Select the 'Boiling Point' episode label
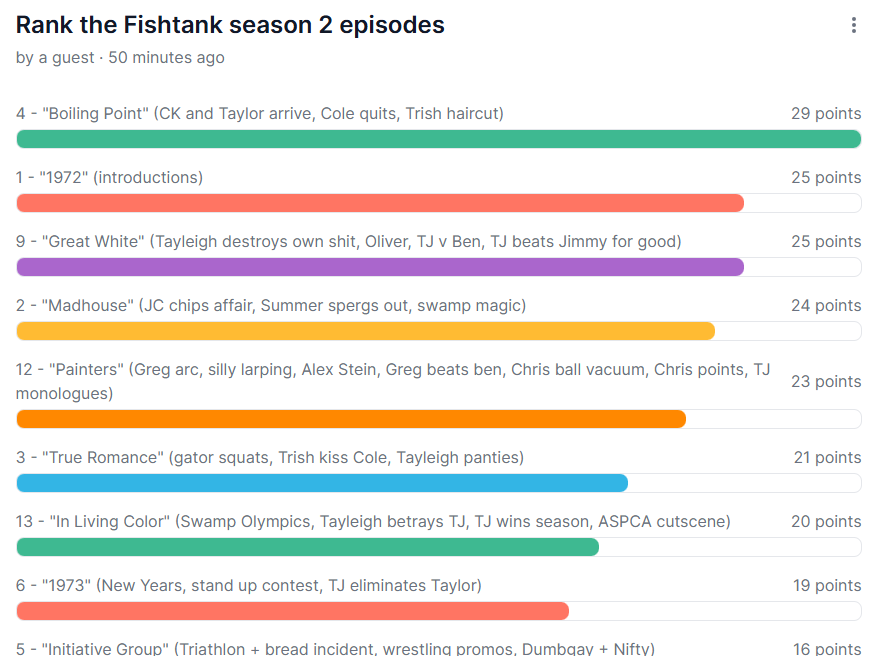Viewport: 870px width, 656px height. pos(260,114)
